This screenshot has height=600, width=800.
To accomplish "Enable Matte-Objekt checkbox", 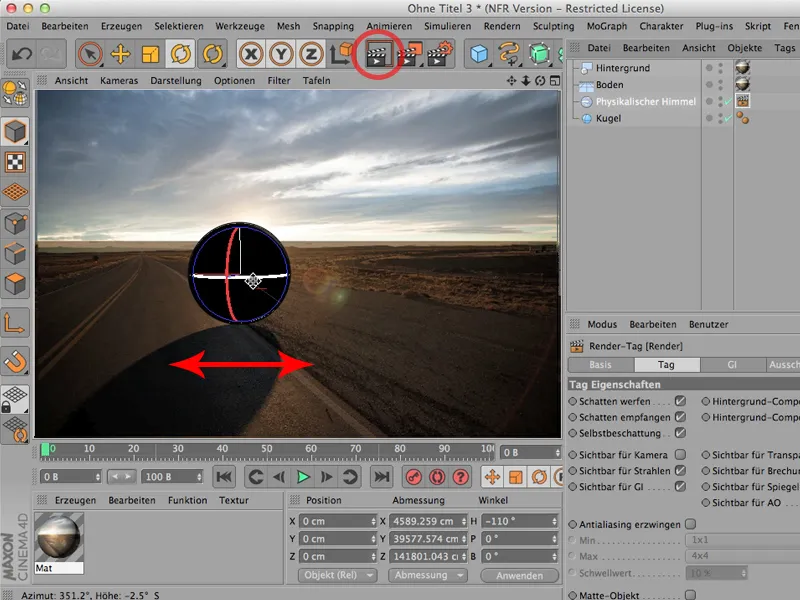I will pos(690,595).
